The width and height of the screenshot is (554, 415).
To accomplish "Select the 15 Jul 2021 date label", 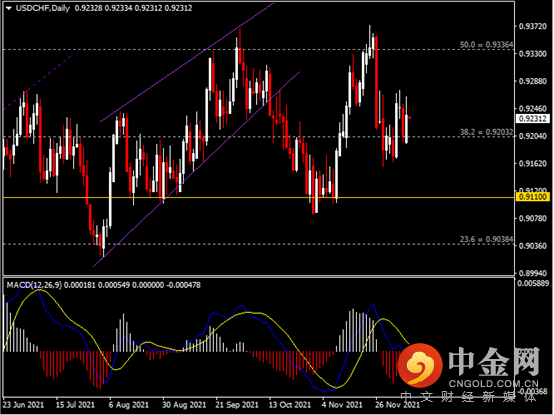I will (75, 405).
